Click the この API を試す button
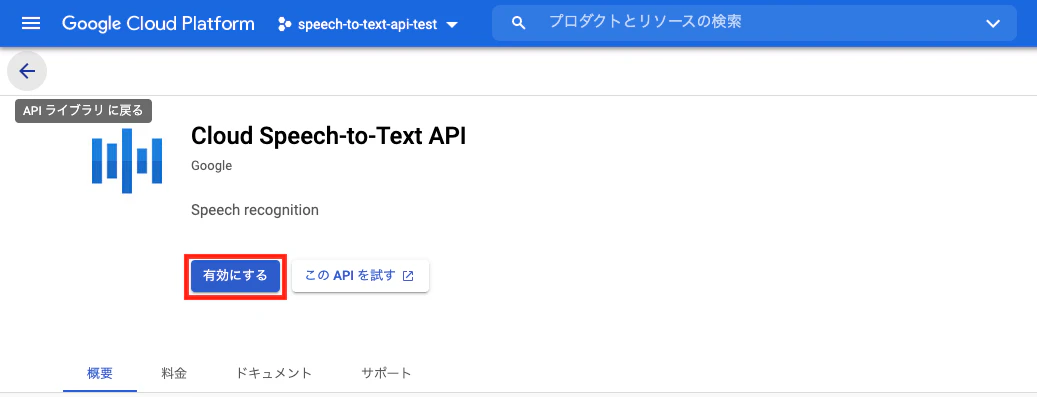 coord(360,276)
